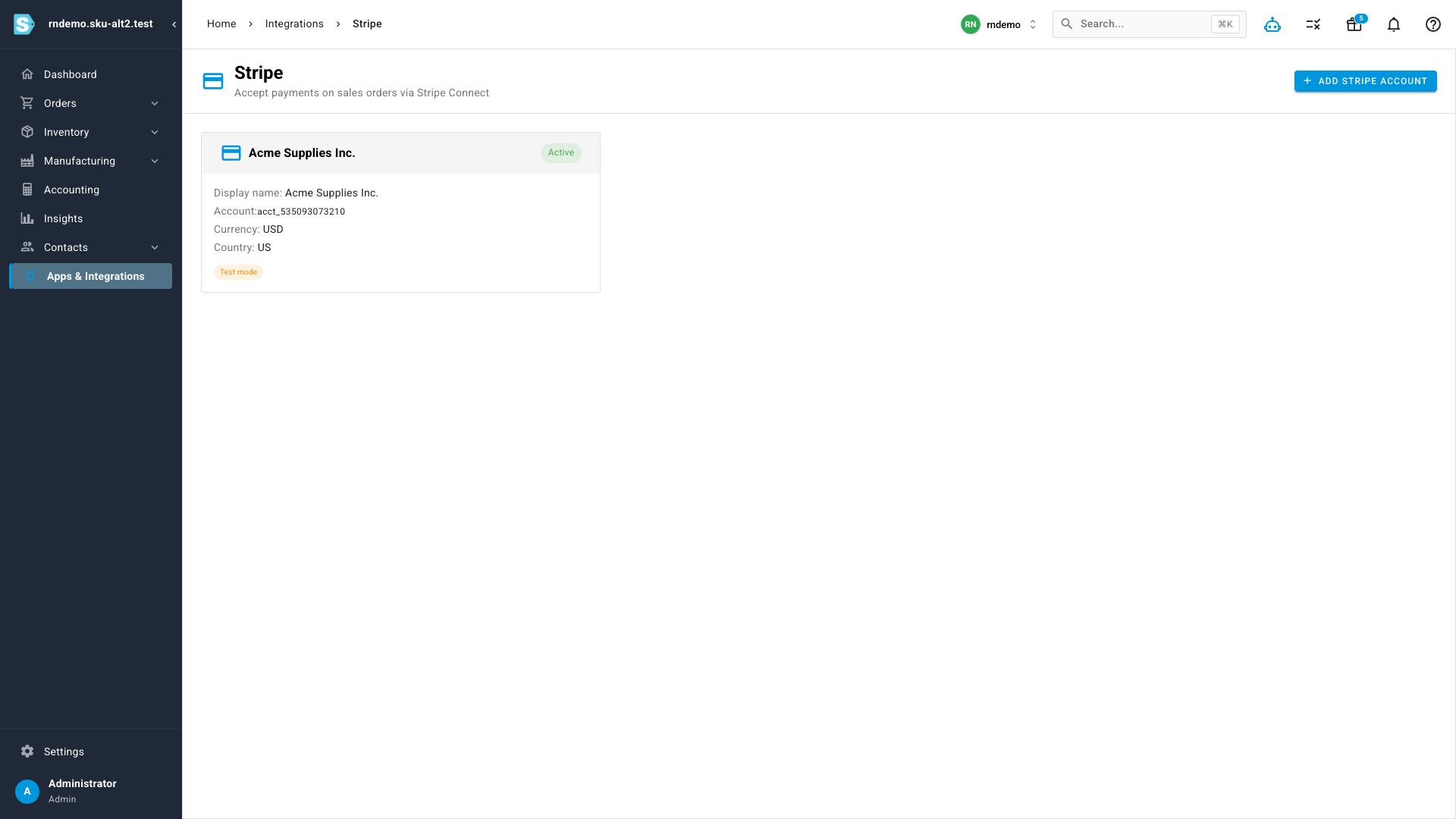Click the Manufacturing factory icon
Image resolution: width=1456 pixels, height=819 pixels.
pos(27,161)
